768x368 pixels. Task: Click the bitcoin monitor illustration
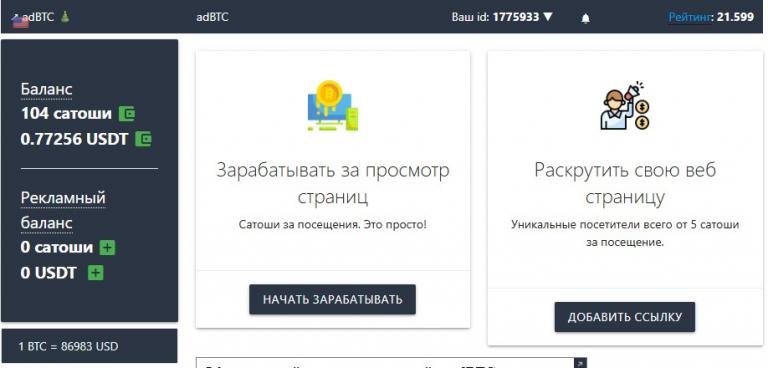333,105
